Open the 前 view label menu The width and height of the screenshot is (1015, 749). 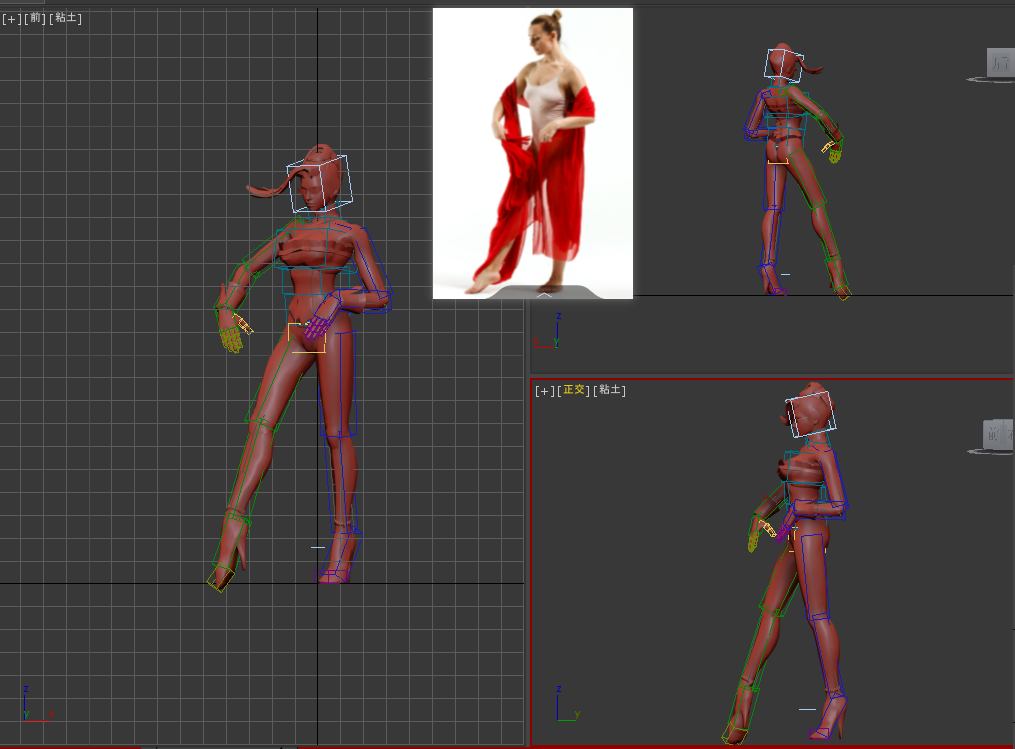click(x=36, y=18)
